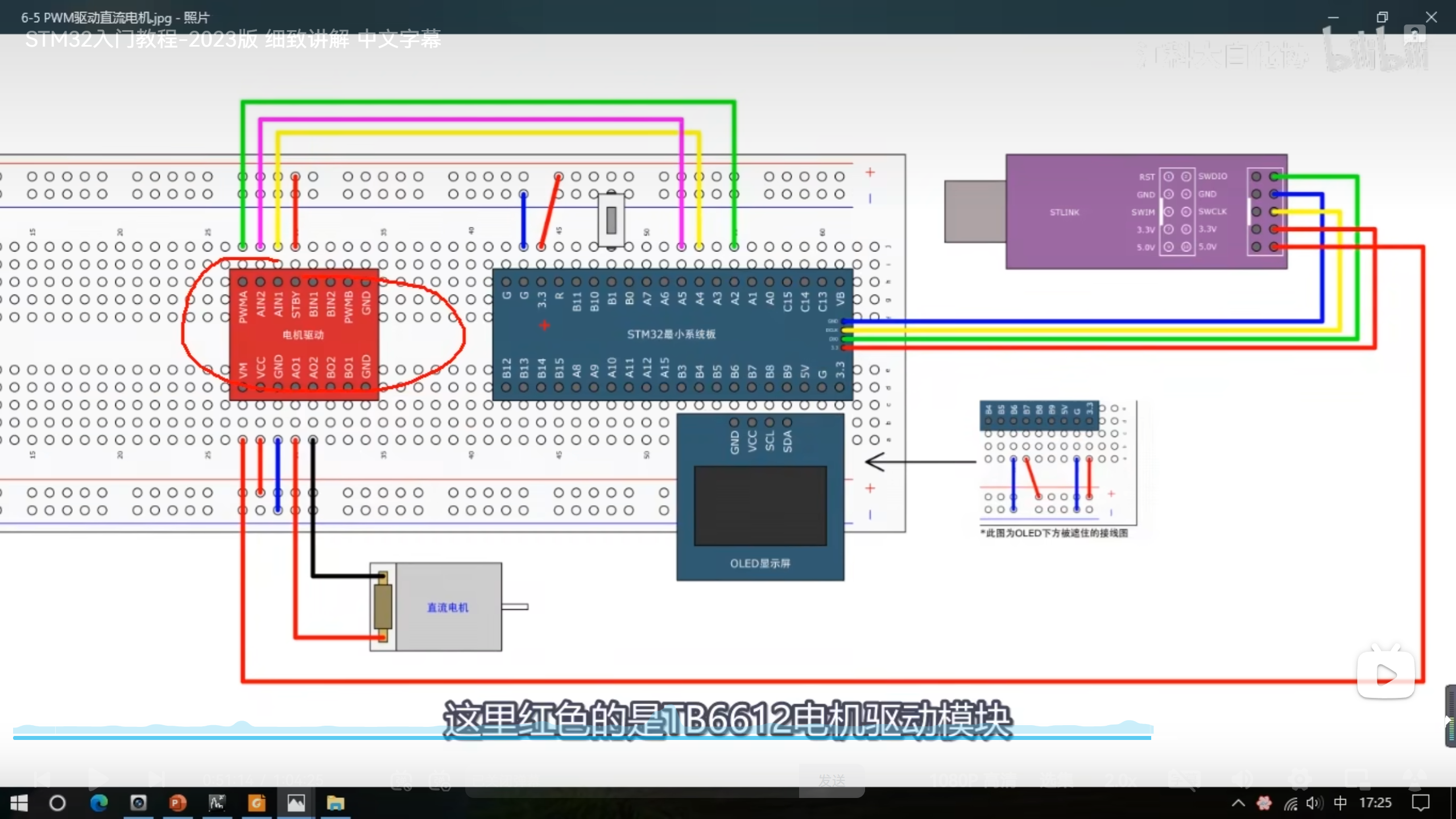Click the camera app taskbar icon
The height and width of the screenshot is (819, 1456).
point(138,803)
